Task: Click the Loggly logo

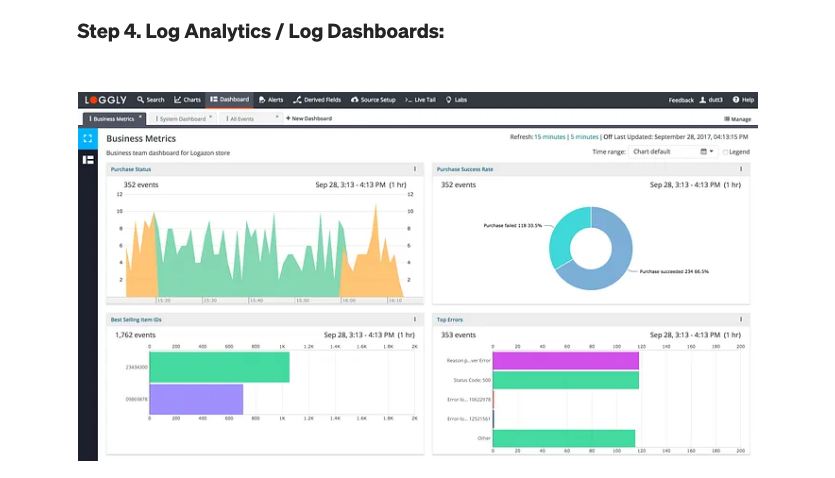Action: [107, 100]
